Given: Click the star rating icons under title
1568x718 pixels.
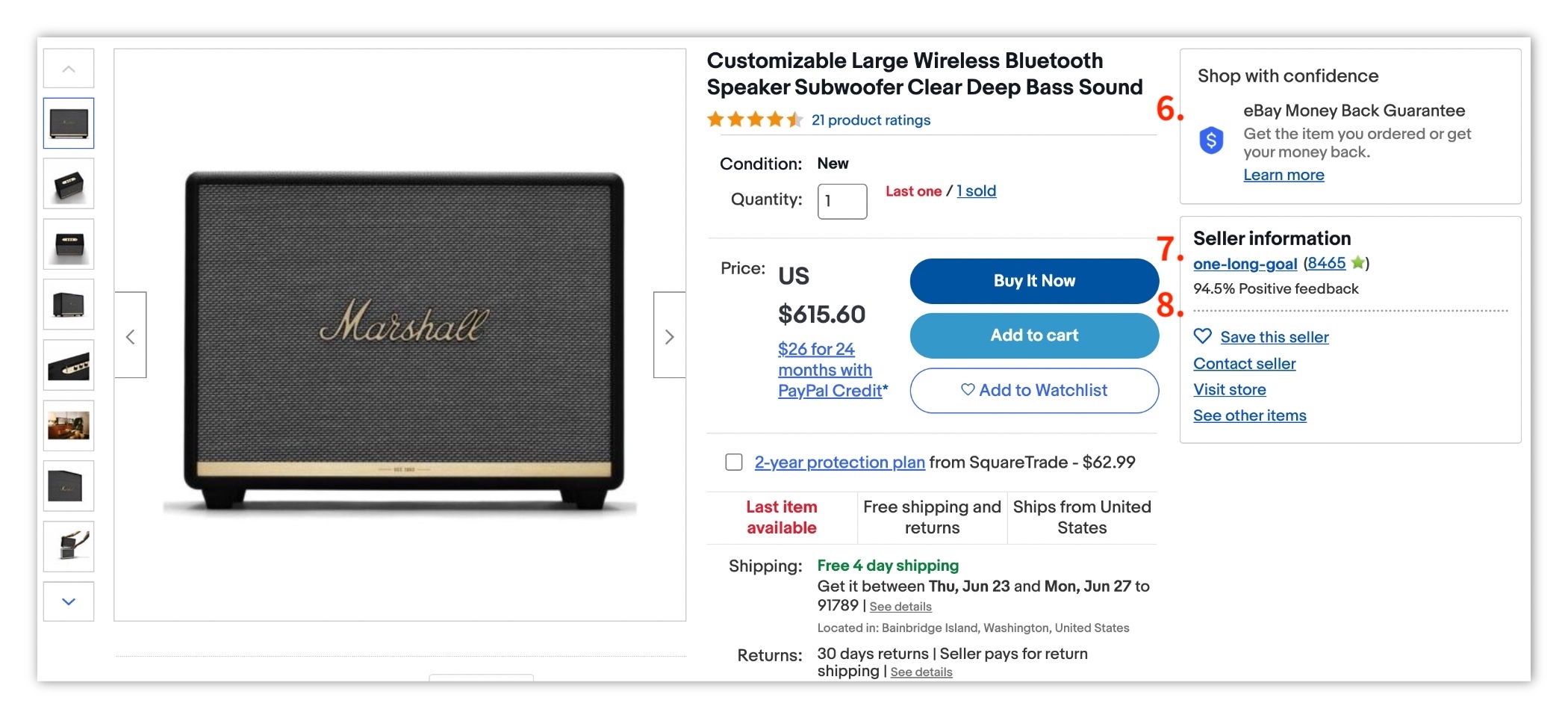Looking at the screenshot, I should pos(754,120).
